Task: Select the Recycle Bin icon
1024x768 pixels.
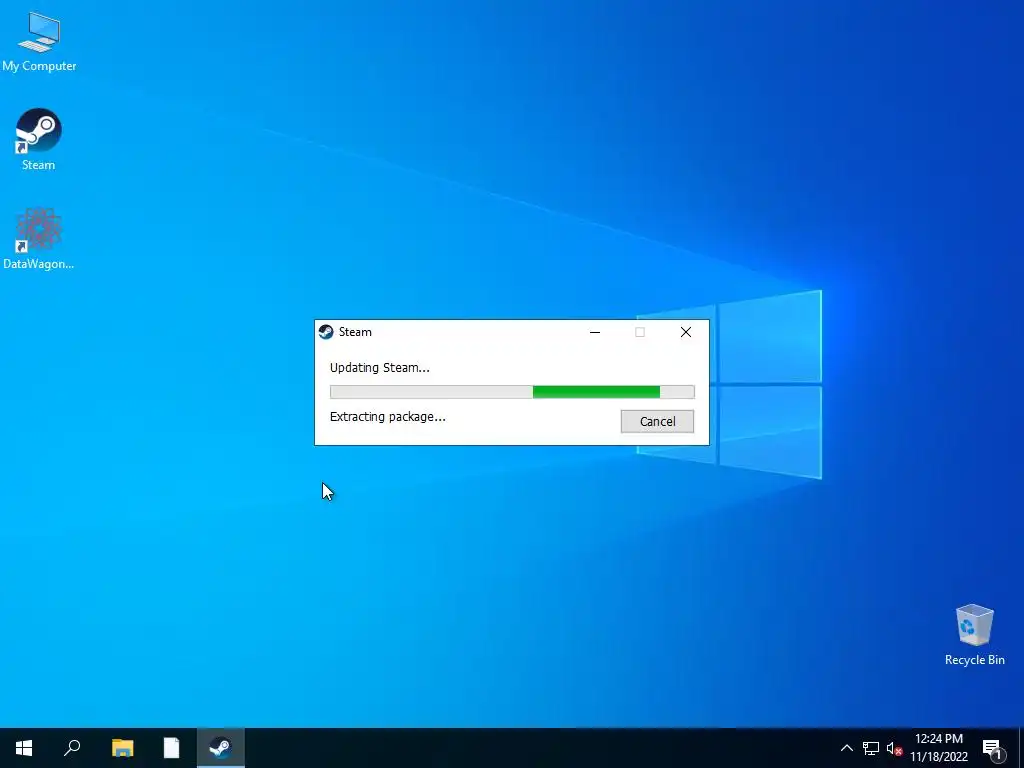Action: point(974,635)
